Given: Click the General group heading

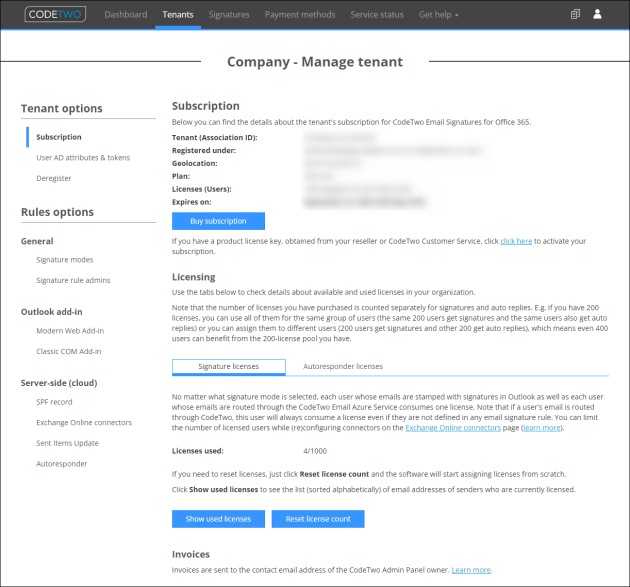Looking at the screenshot, I should pos(37,241).
